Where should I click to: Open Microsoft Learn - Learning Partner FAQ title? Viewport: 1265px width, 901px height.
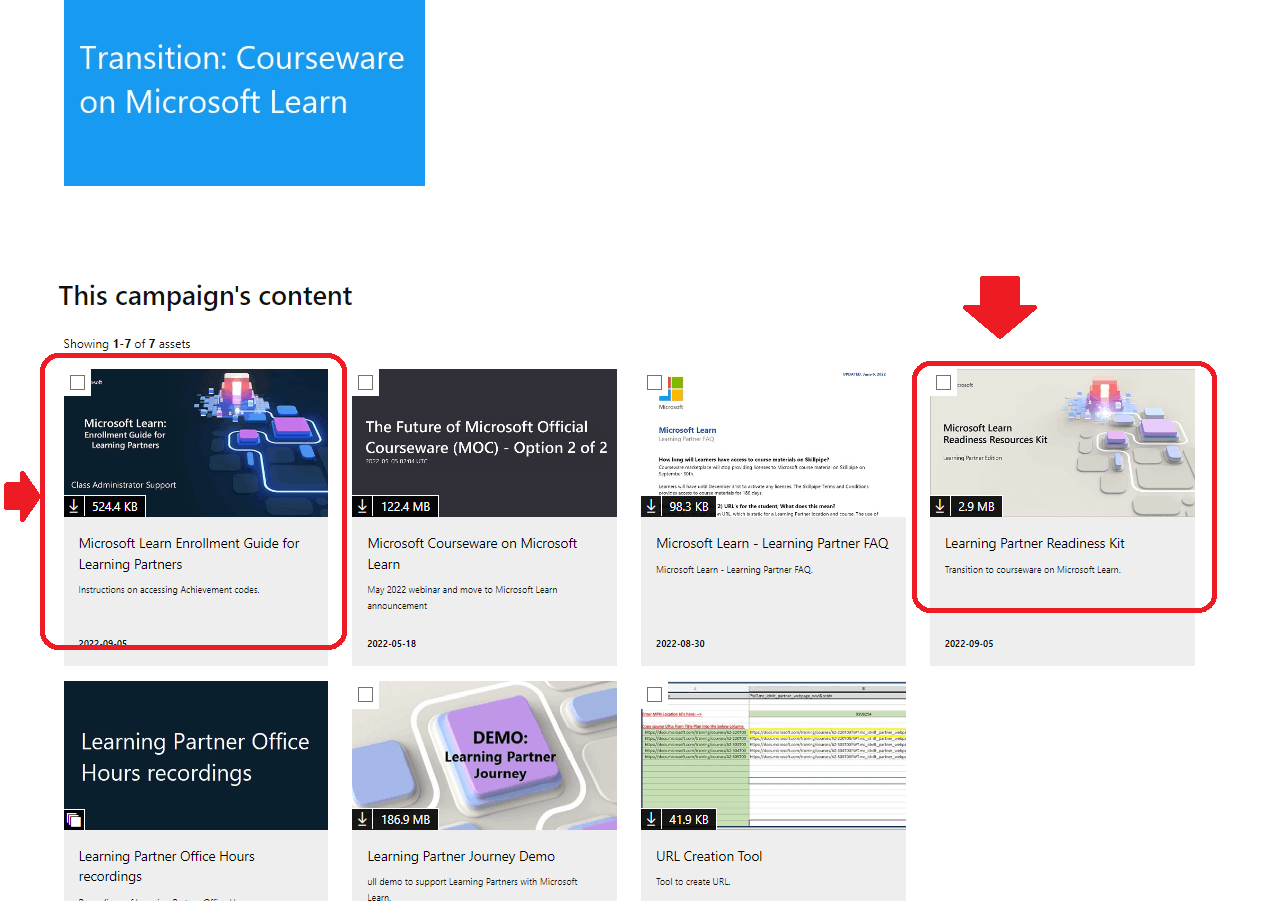(772, 544)
